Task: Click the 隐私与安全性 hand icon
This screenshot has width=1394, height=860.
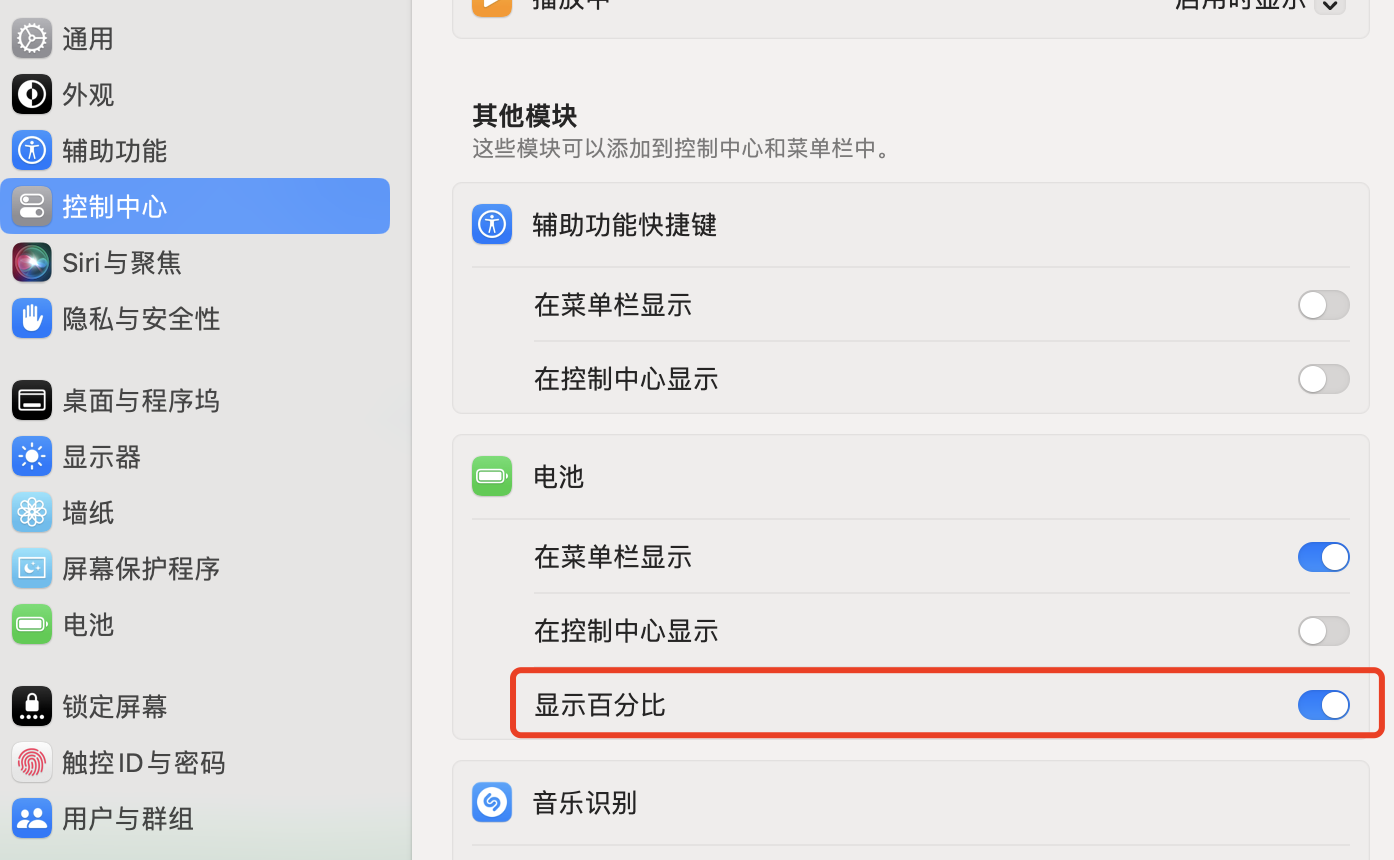Action: [31, 318]
